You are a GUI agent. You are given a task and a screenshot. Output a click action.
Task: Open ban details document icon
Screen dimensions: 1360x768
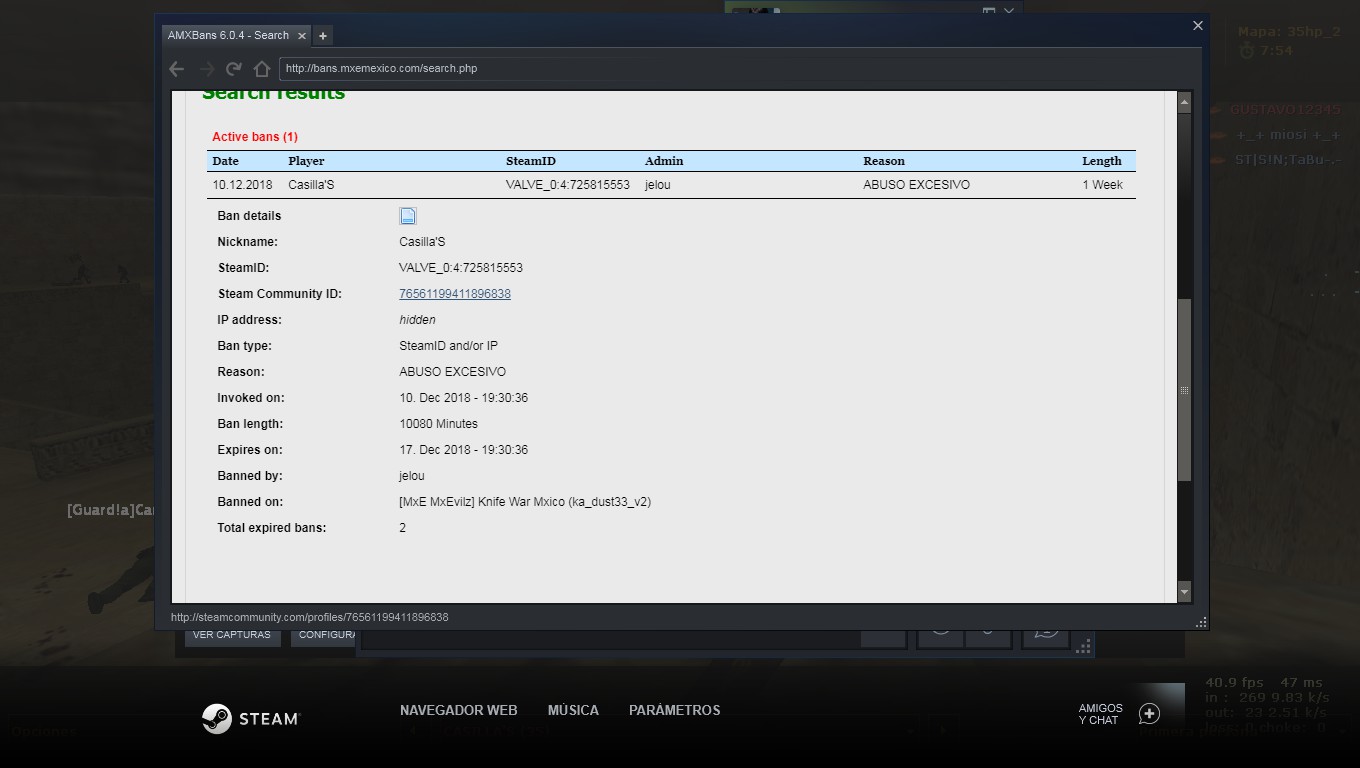[x=408, y=216]
